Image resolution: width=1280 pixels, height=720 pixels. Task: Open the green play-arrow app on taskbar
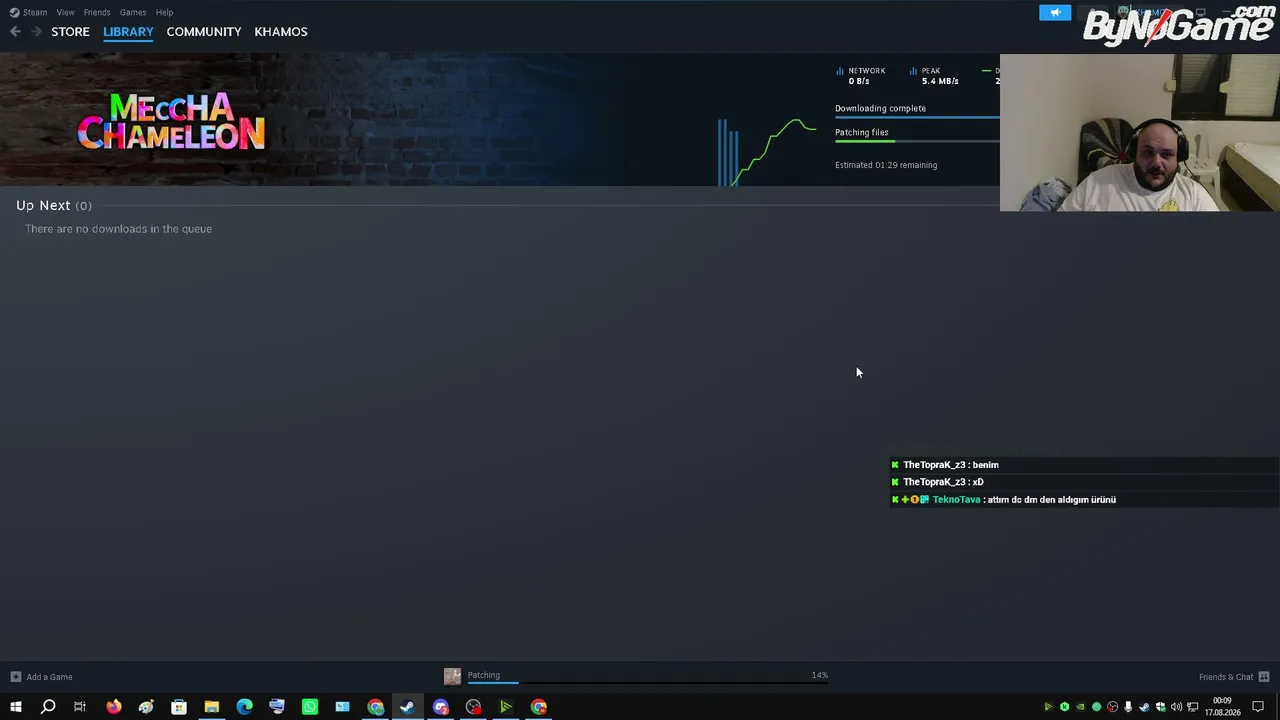point(506,707)
